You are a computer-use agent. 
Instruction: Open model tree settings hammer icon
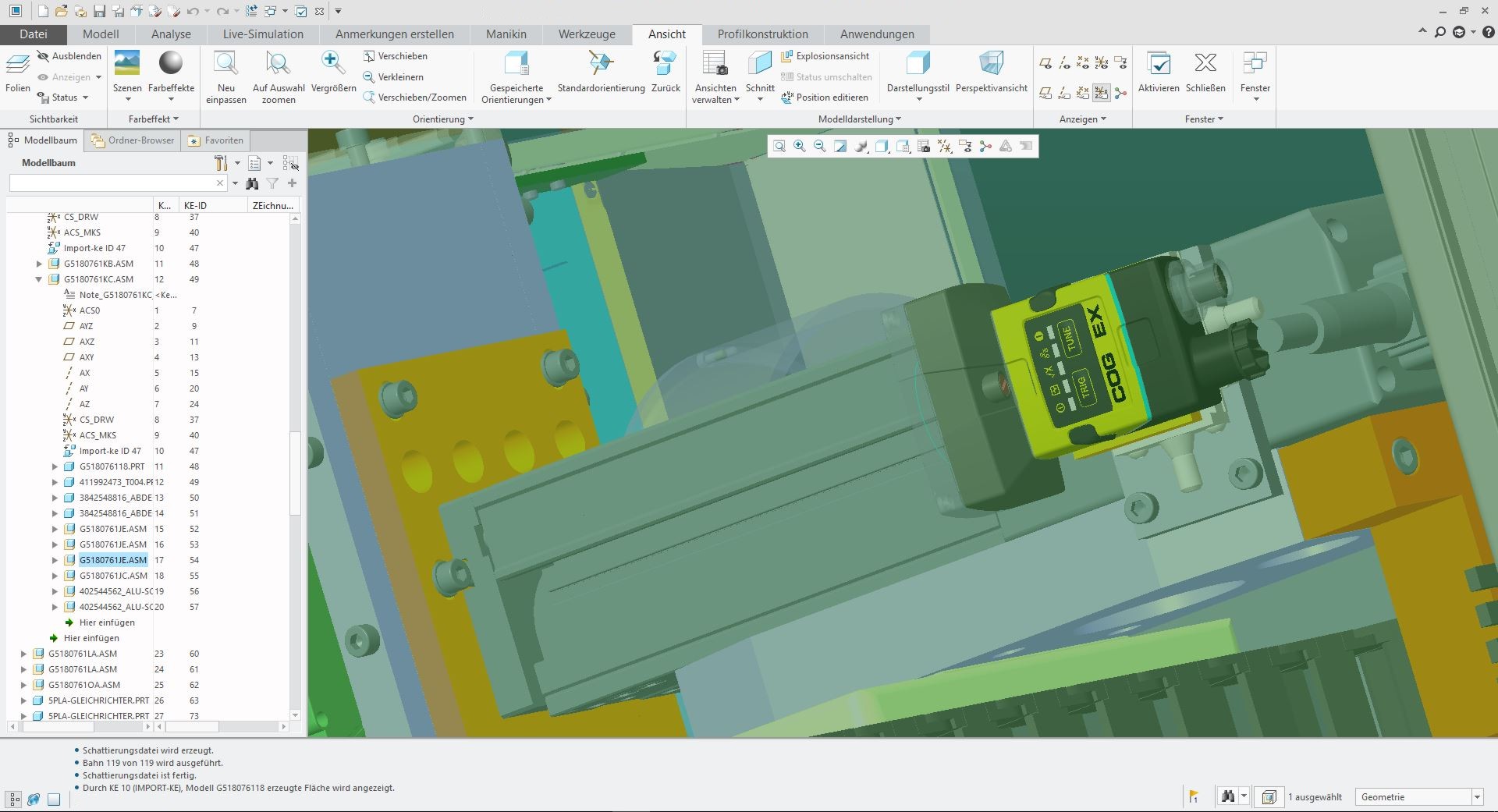pos(222,163)
